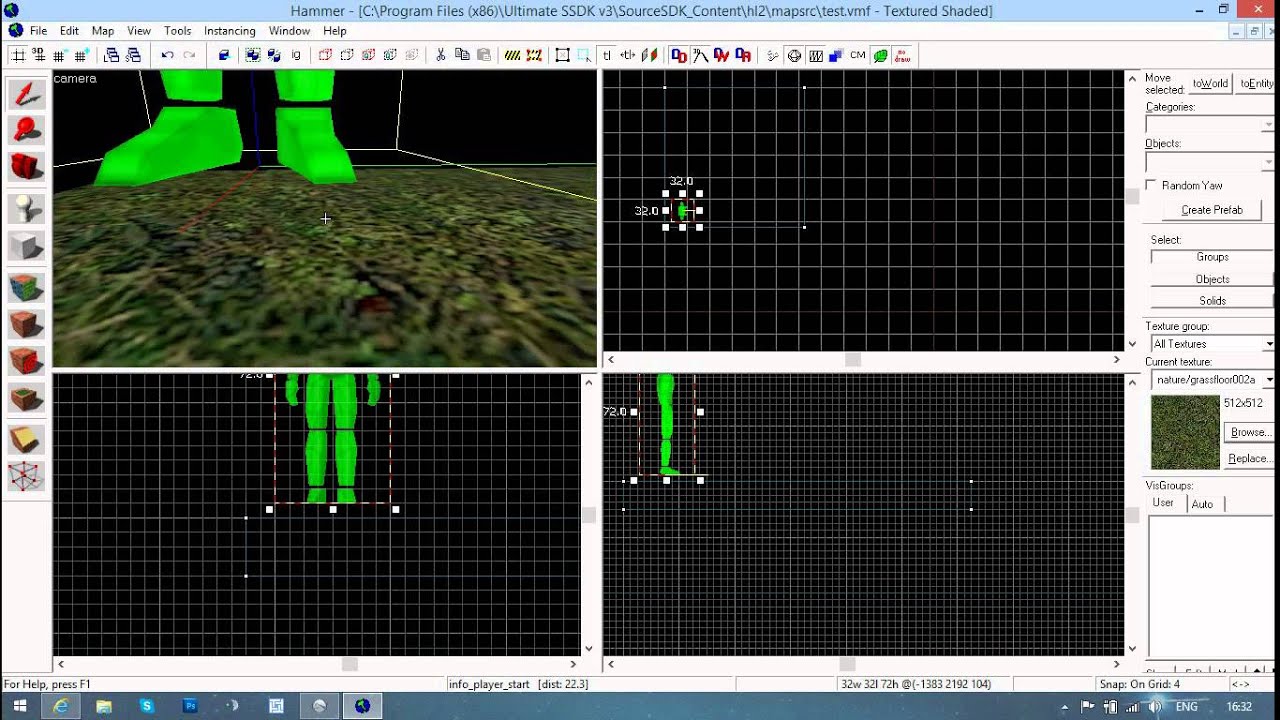
Task: Click the top view horizontal scrollbar thumb
Action: [853, 360]
